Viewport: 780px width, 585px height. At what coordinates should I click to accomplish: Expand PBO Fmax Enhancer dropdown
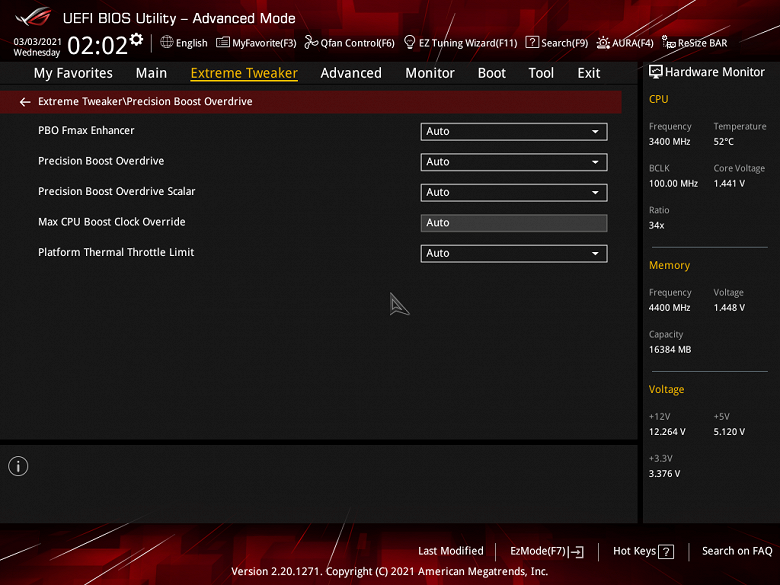[514, 131]
